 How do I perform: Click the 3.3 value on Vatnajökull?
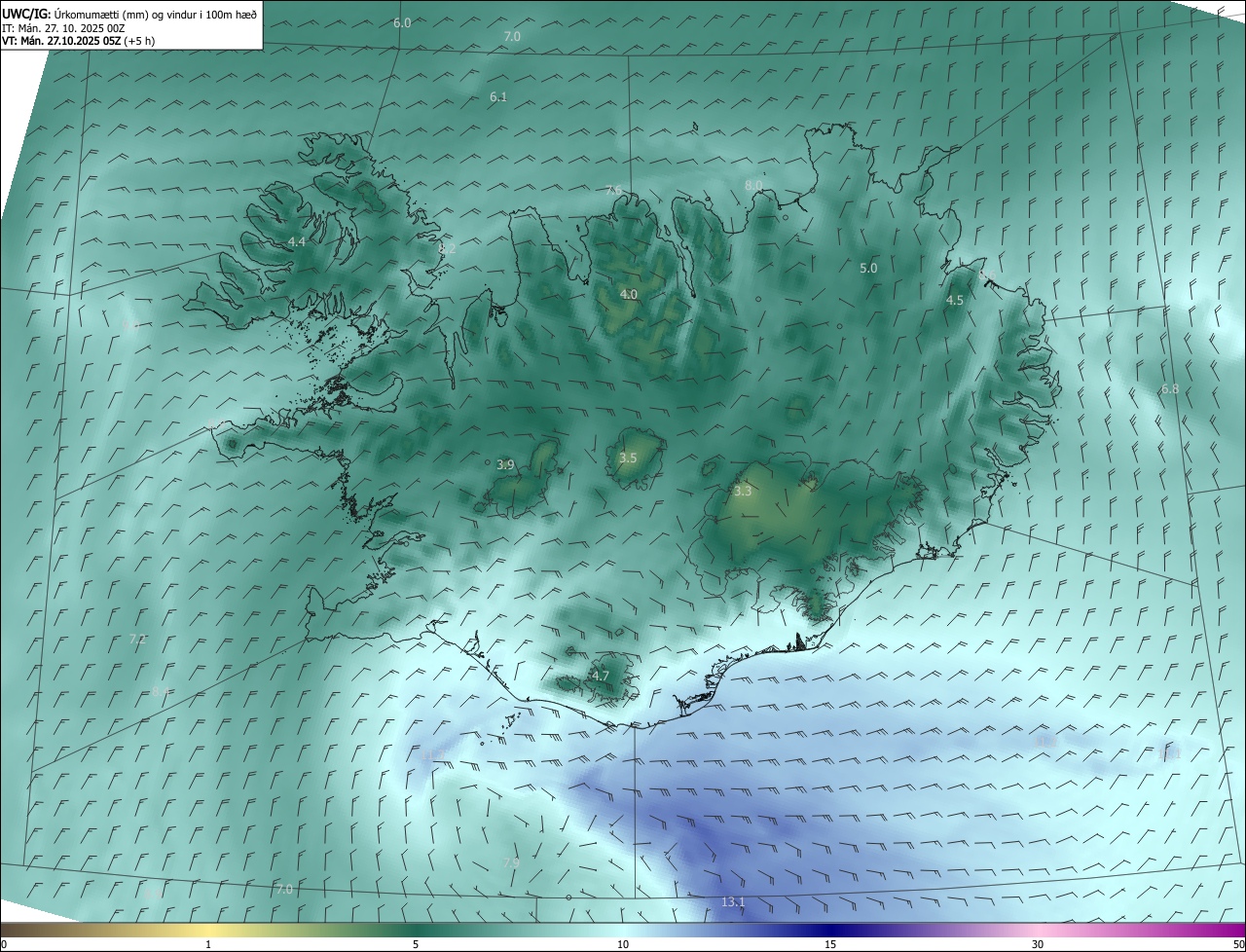(743, 492)
